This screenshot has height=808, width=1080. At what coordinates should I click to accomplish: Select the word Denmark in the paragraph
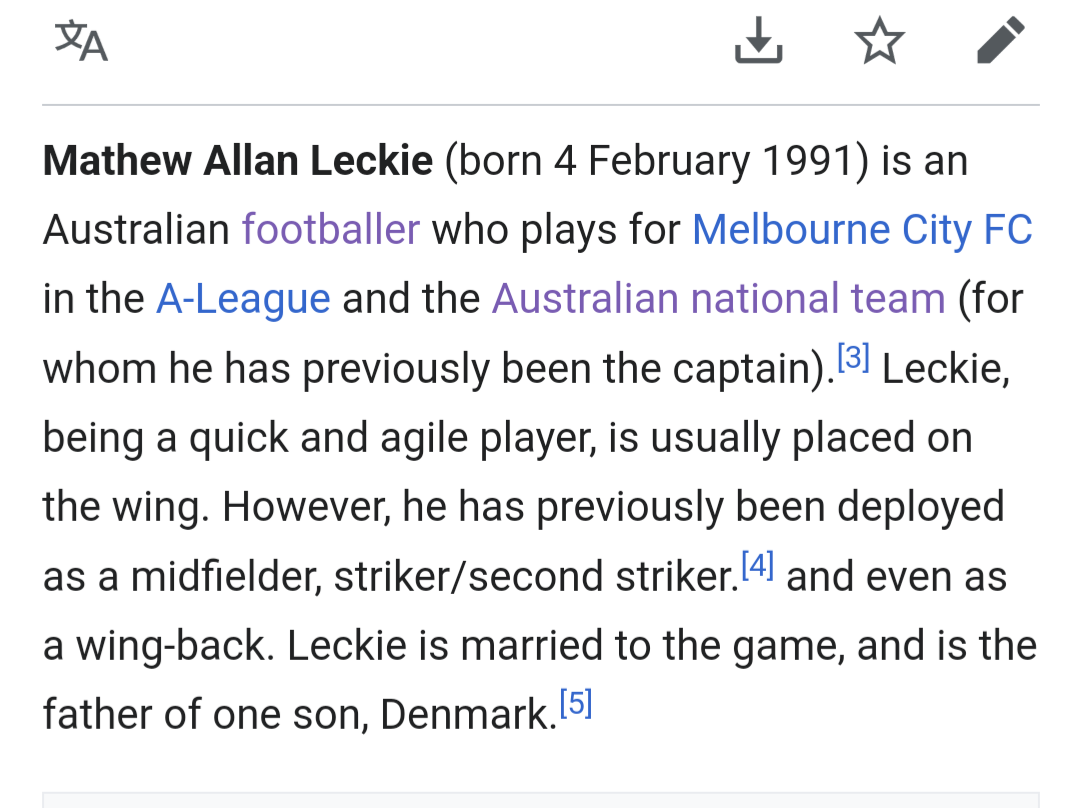(468, 714)
